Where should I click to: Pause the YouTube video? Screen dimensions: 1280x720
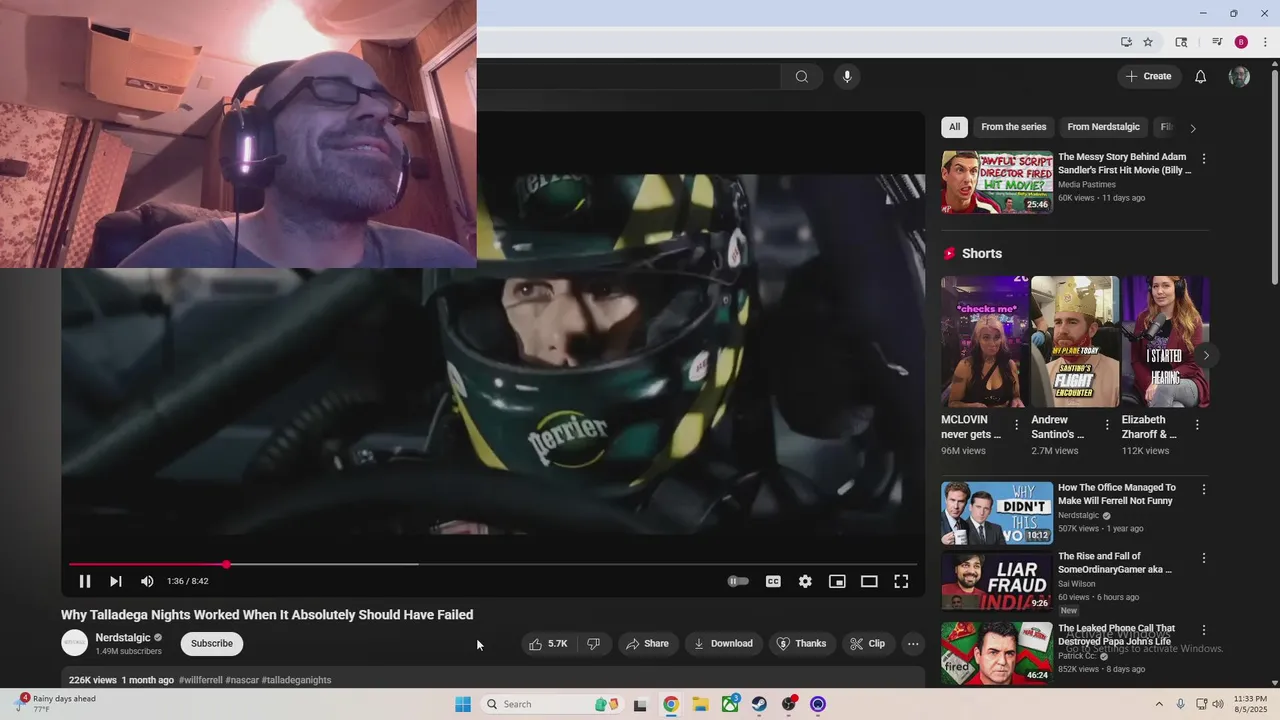tap(85, 581)
